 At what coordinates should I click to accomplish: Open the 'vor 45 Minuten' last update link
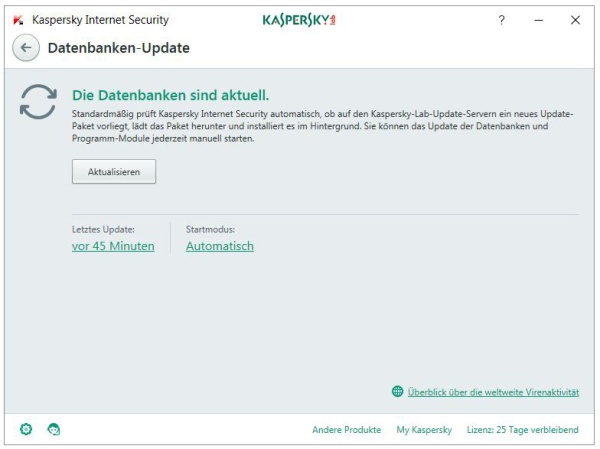tap(113, 246)
